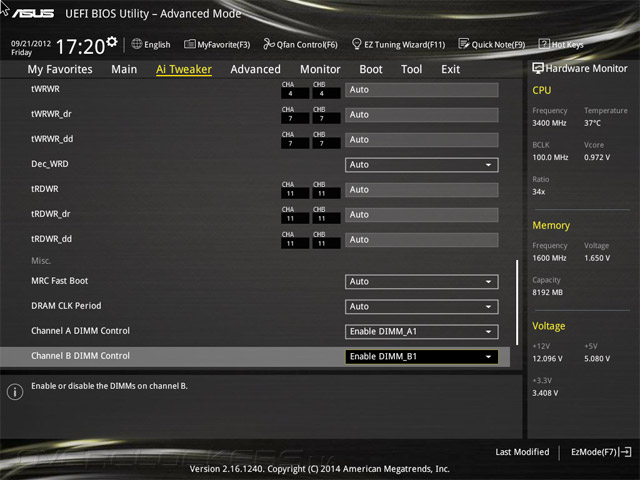This screenshot has height=480, width=640.
Task: Open MyFavorite(F3) folder icon
Action: coord(189,44)
